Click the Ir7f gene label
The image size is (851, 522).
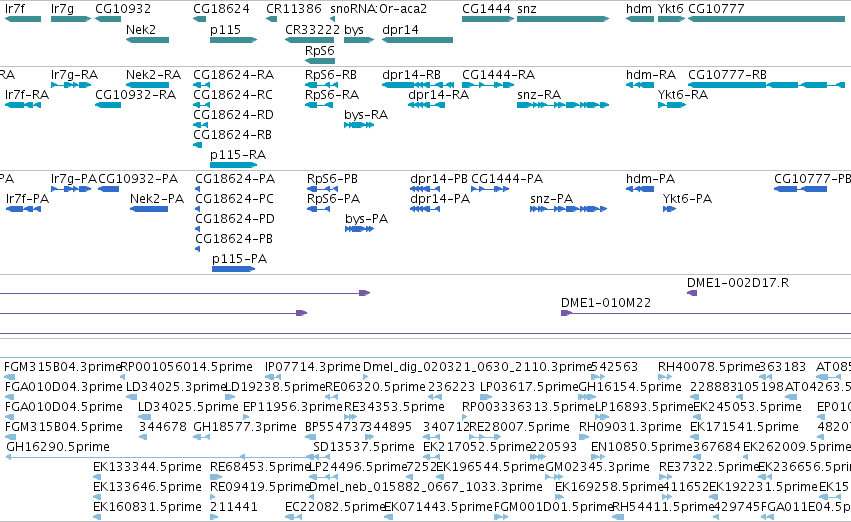[x=15, y=9]
